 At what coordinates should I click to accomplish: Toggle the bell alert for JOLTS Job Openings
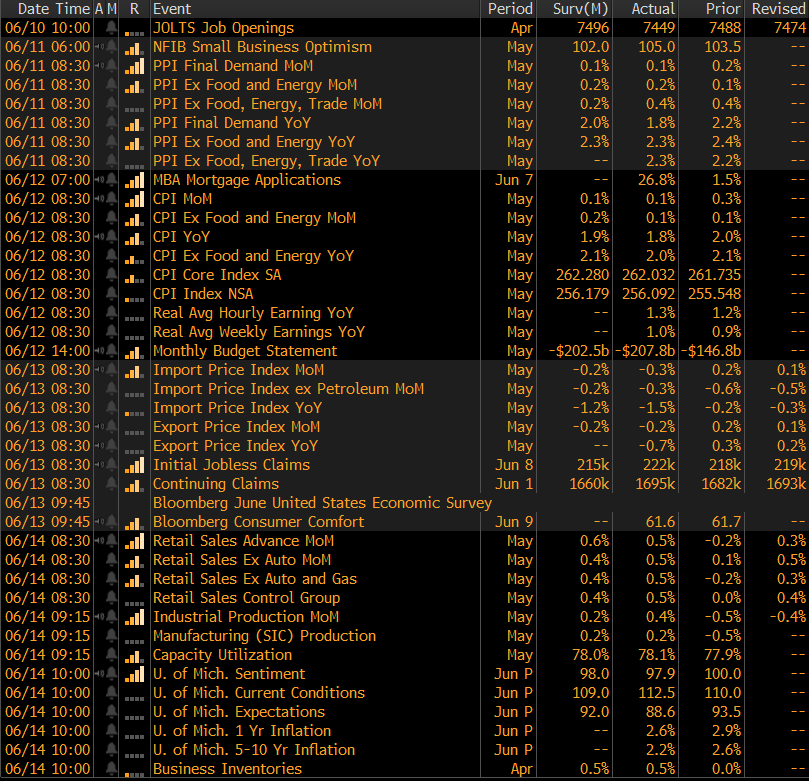[112, 28]
